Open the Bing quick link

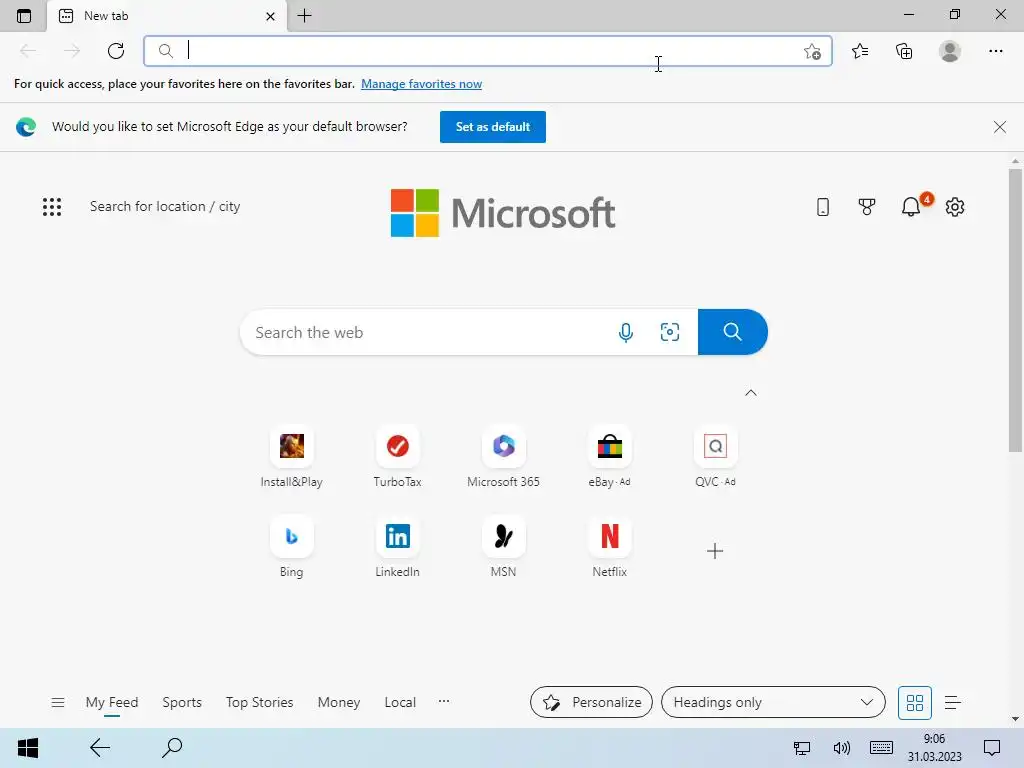point(291,547)
